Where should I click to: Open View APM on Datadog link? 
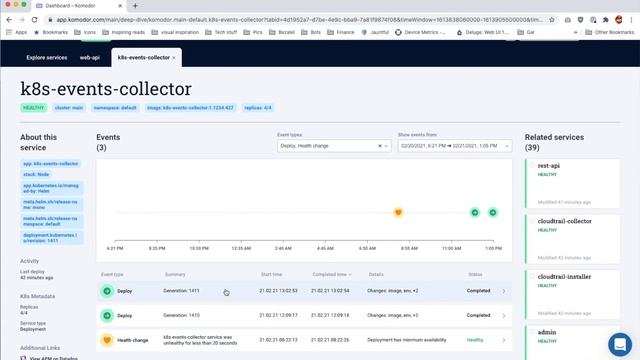click(53, 358)
